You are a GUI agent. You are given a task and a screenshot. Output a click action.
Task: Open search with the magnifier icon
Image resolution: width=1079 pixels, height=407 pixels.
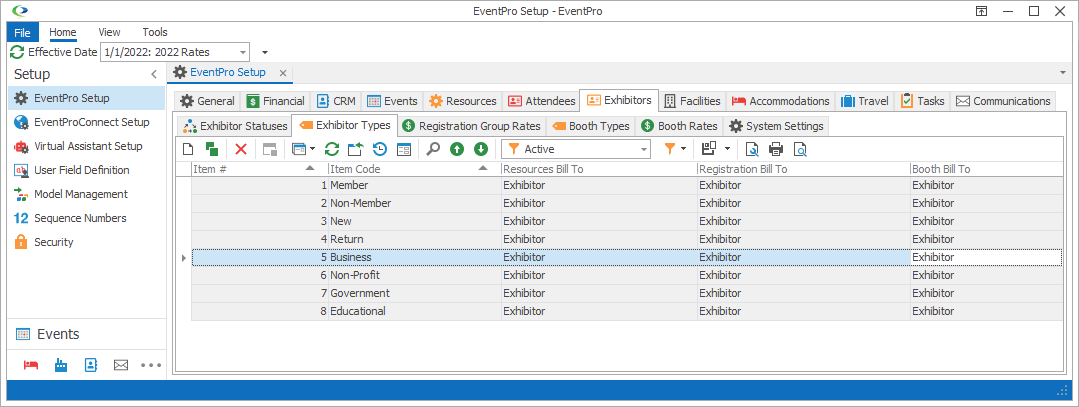tap(433, 149)
